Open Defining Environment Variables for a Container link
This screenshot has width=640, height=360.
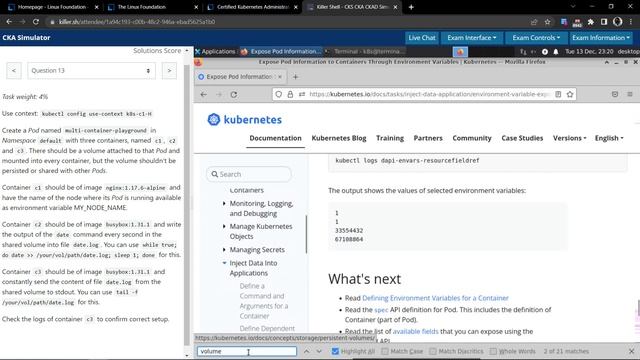[x=435, y=298]
